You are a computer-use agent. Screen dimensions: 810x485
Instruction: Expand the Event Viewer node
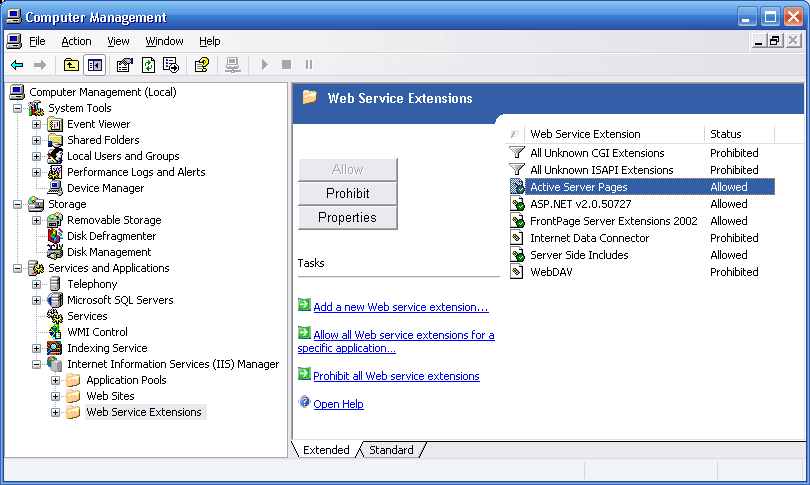(36, 124)
